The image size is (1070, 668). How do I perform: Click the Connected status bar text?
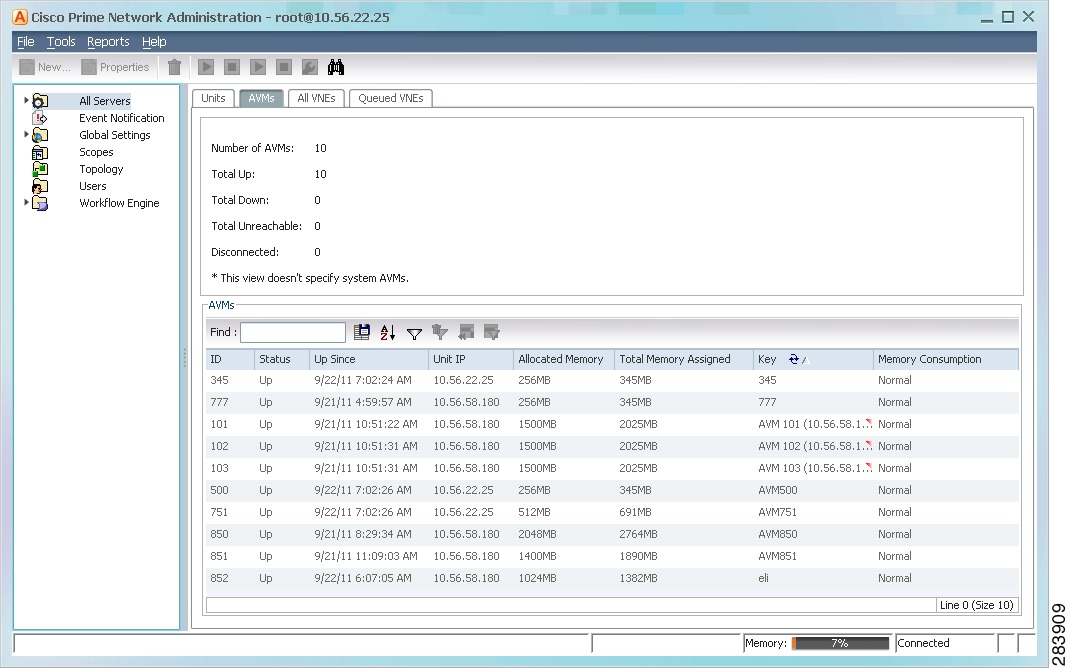(923, 643)
